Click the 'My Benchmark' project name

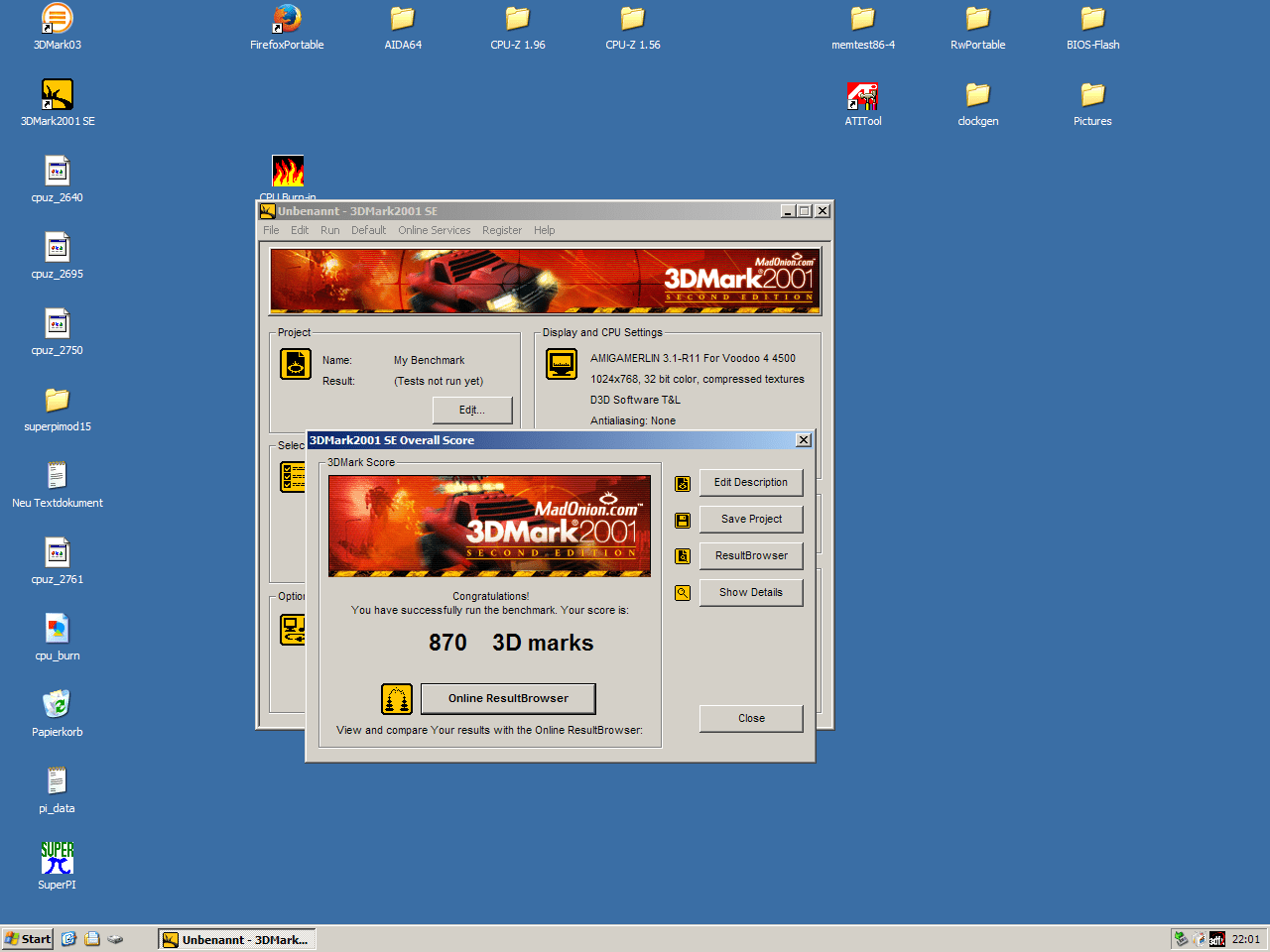pyautogui.click(x=429, y=360)
